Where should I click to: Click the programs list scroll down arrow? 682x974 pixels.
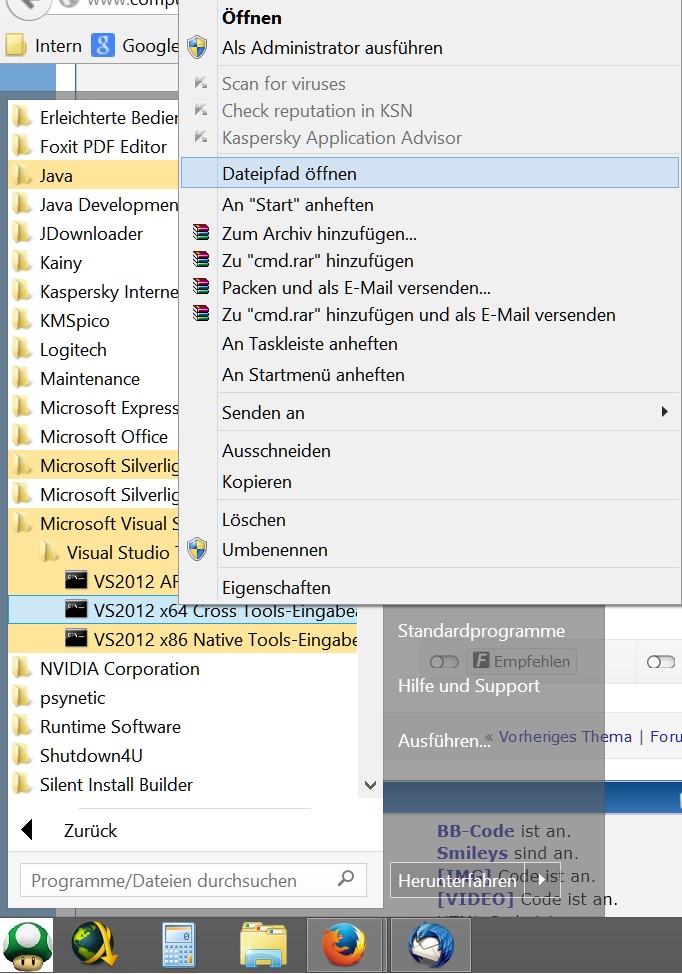(x=370, y=785)
